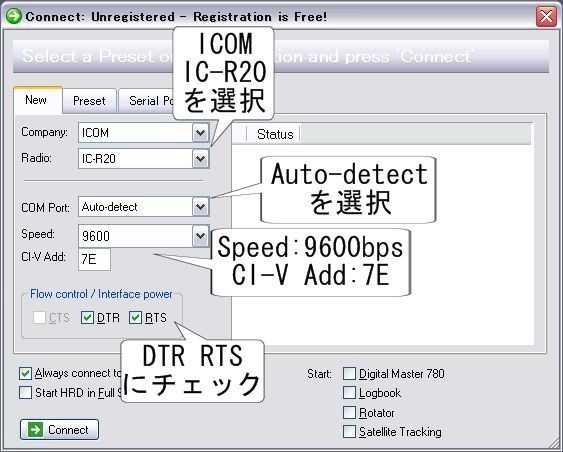Viewport: 563px width, 452px height.
Task: Uncheck the DTR checkbox
Action: 87,318
